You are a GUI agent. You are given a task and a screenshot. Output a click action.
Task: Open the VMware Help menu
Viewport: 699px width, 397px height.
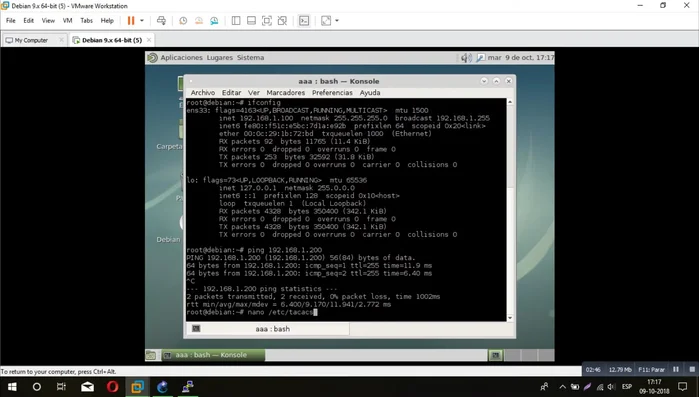pyautogui.click(x=107, y=20)
